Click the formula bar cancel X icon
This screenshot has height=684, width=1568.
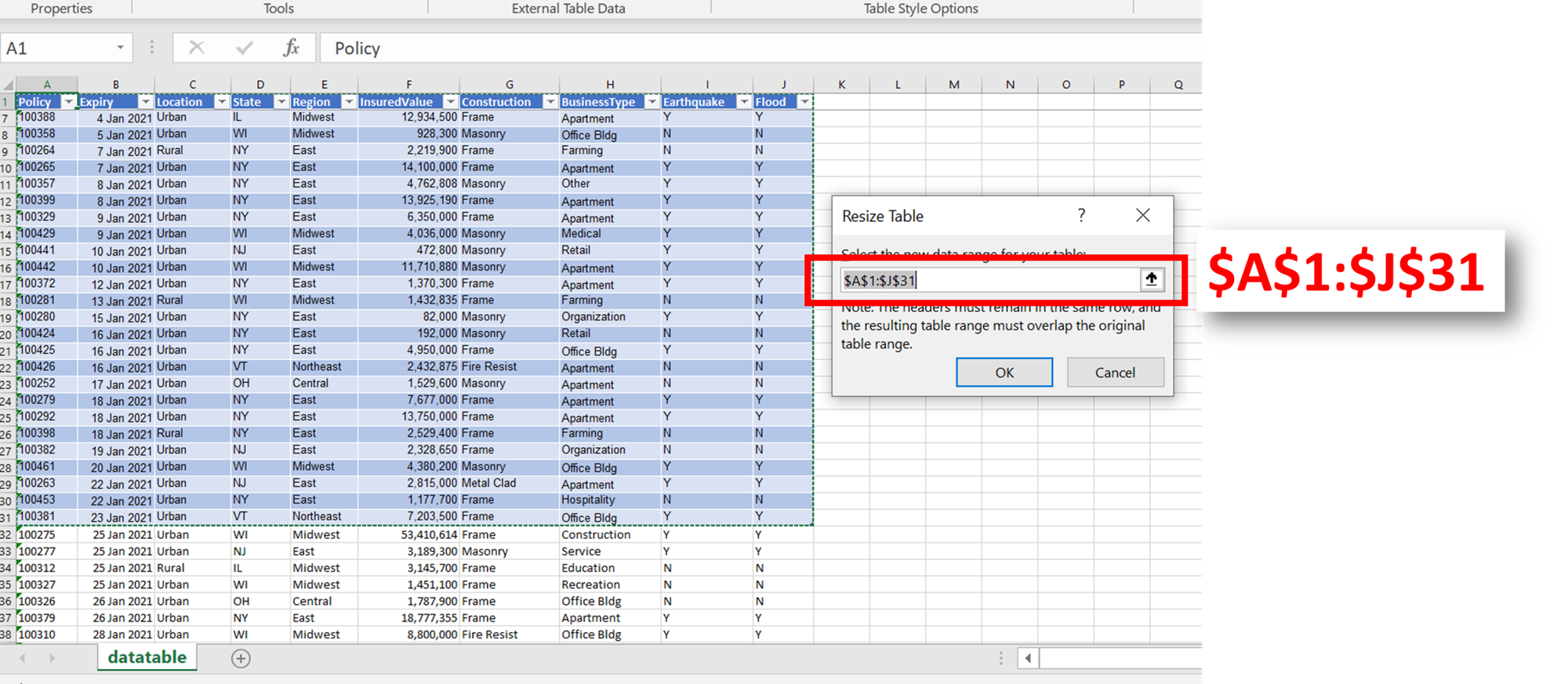pos(197,48)
